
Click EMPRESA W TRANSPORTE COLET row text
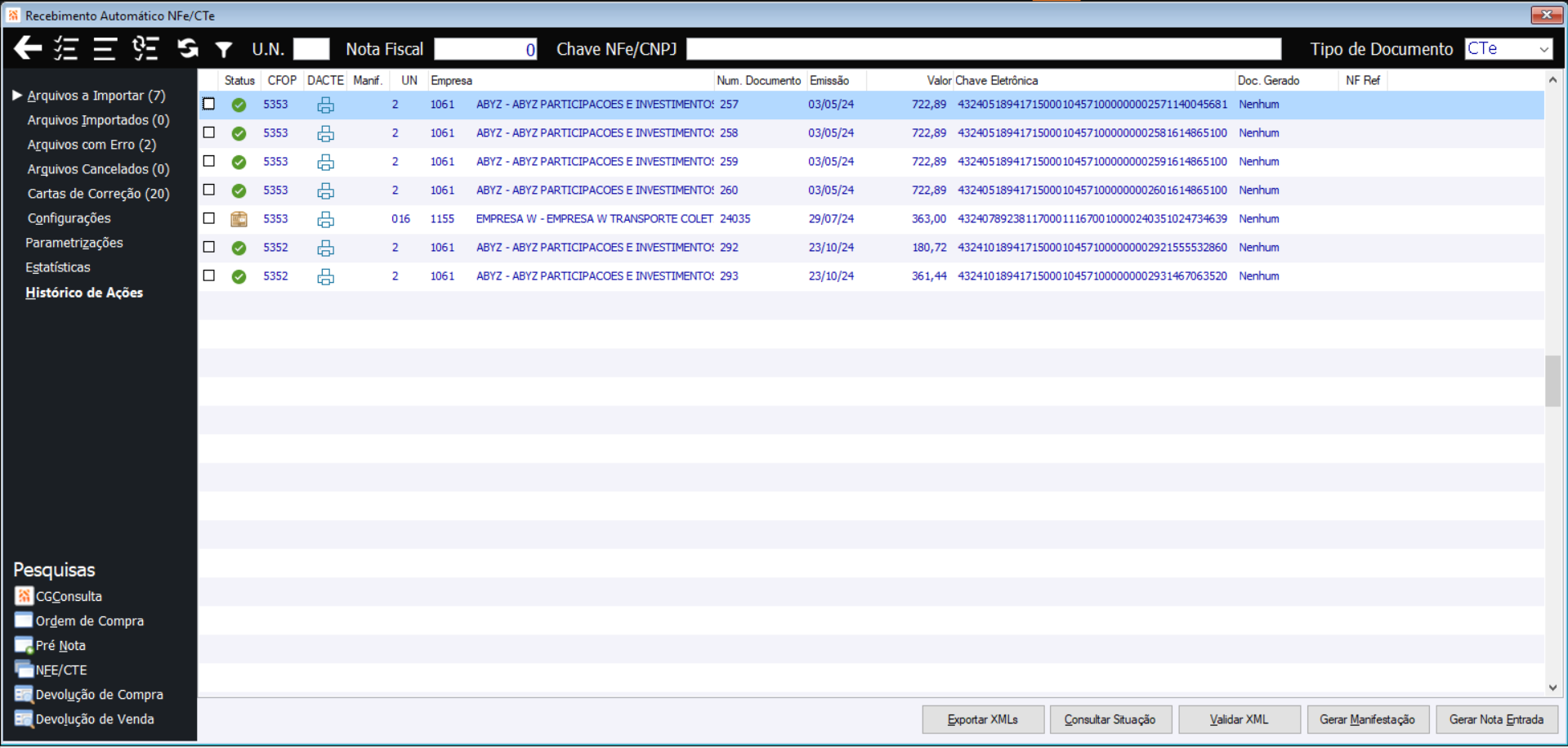tap(595, 219)
